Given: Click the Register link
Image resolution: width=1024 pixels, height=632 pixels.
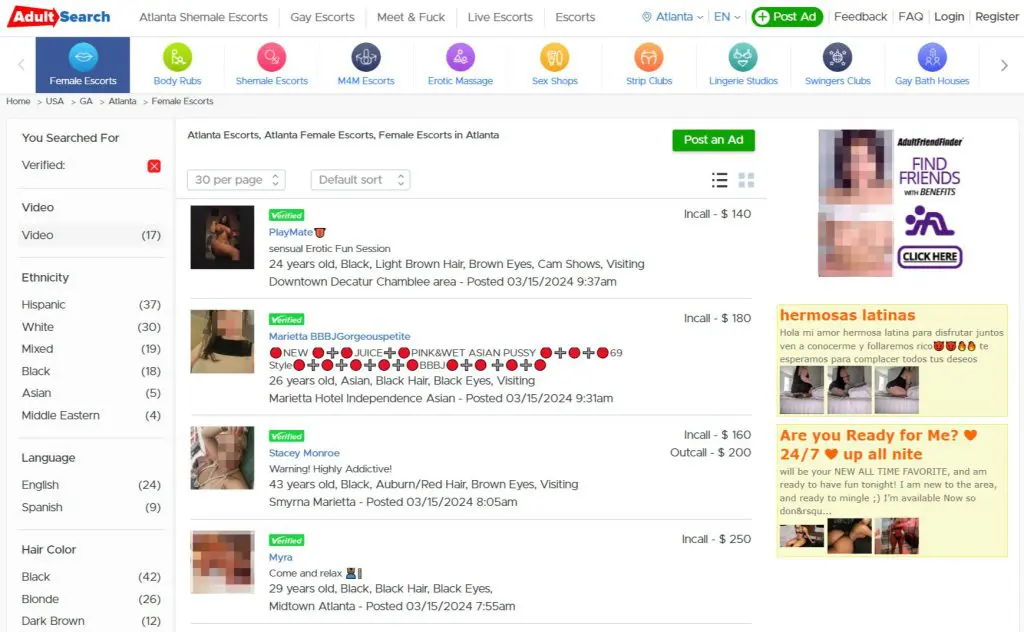Looking at the screenshot, I should tap(997, 17).
